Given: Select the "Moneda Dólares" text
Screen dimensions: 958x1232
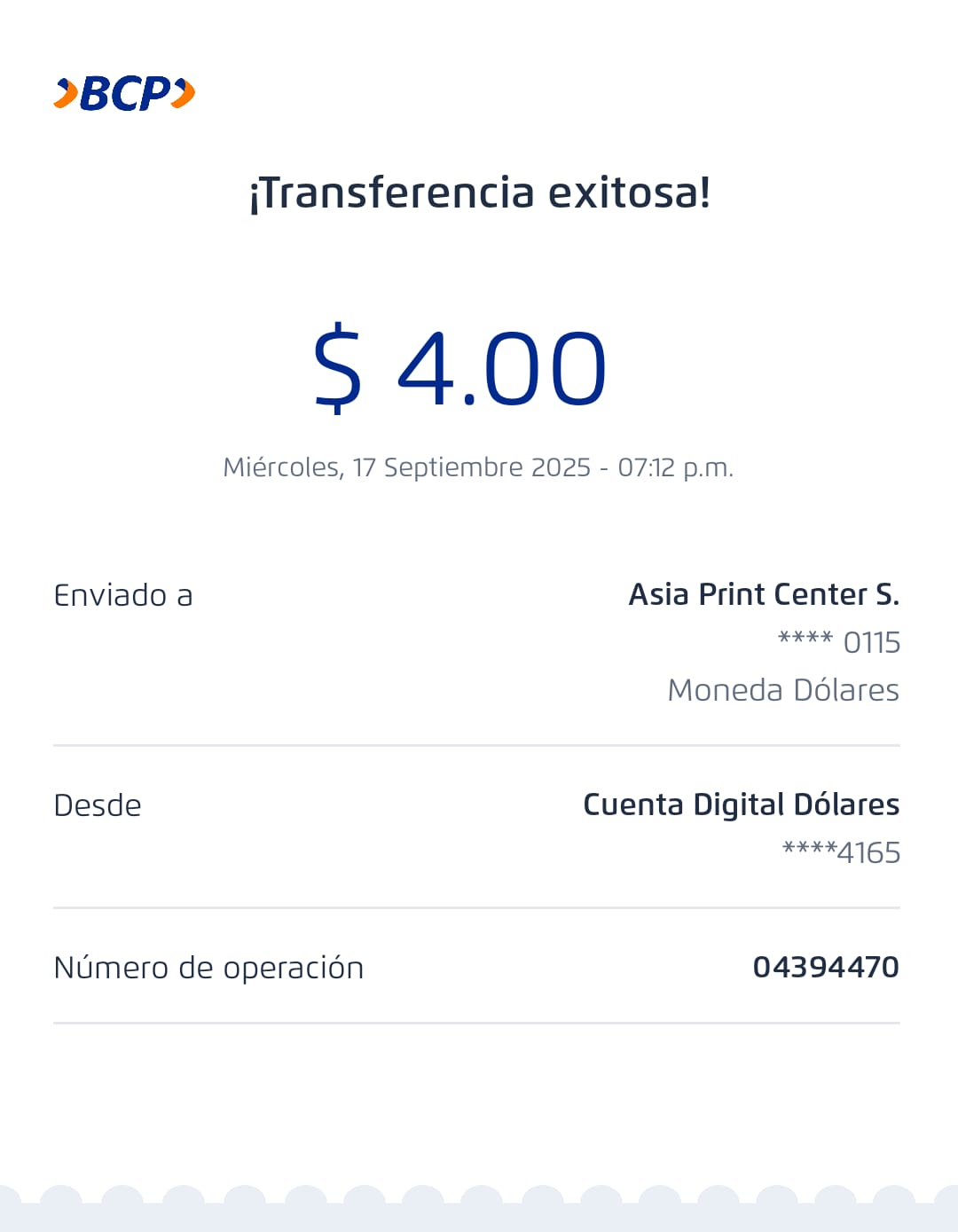Looking at the screenshot, I should pyautogui.click(x=783, y=690).
